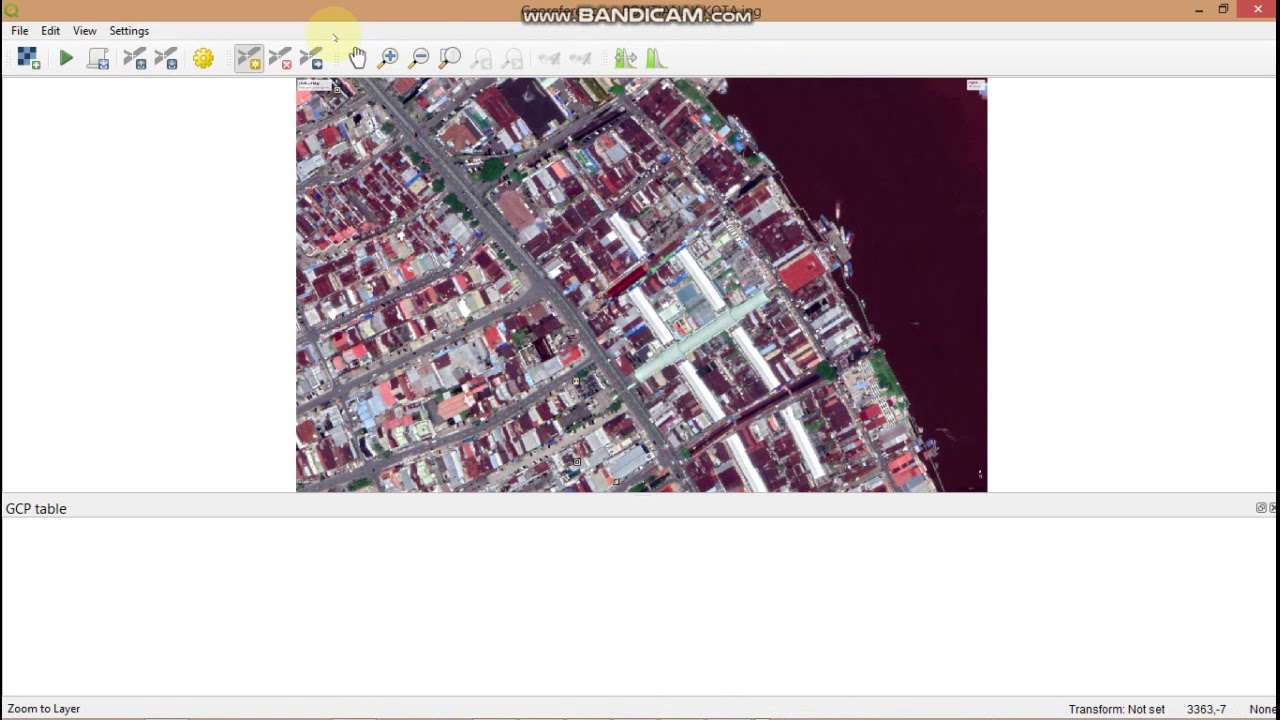Apply local histogram stretch
Image resolution: width=1280 pixels, height=720 pixels.
click(x=656, y=59)
